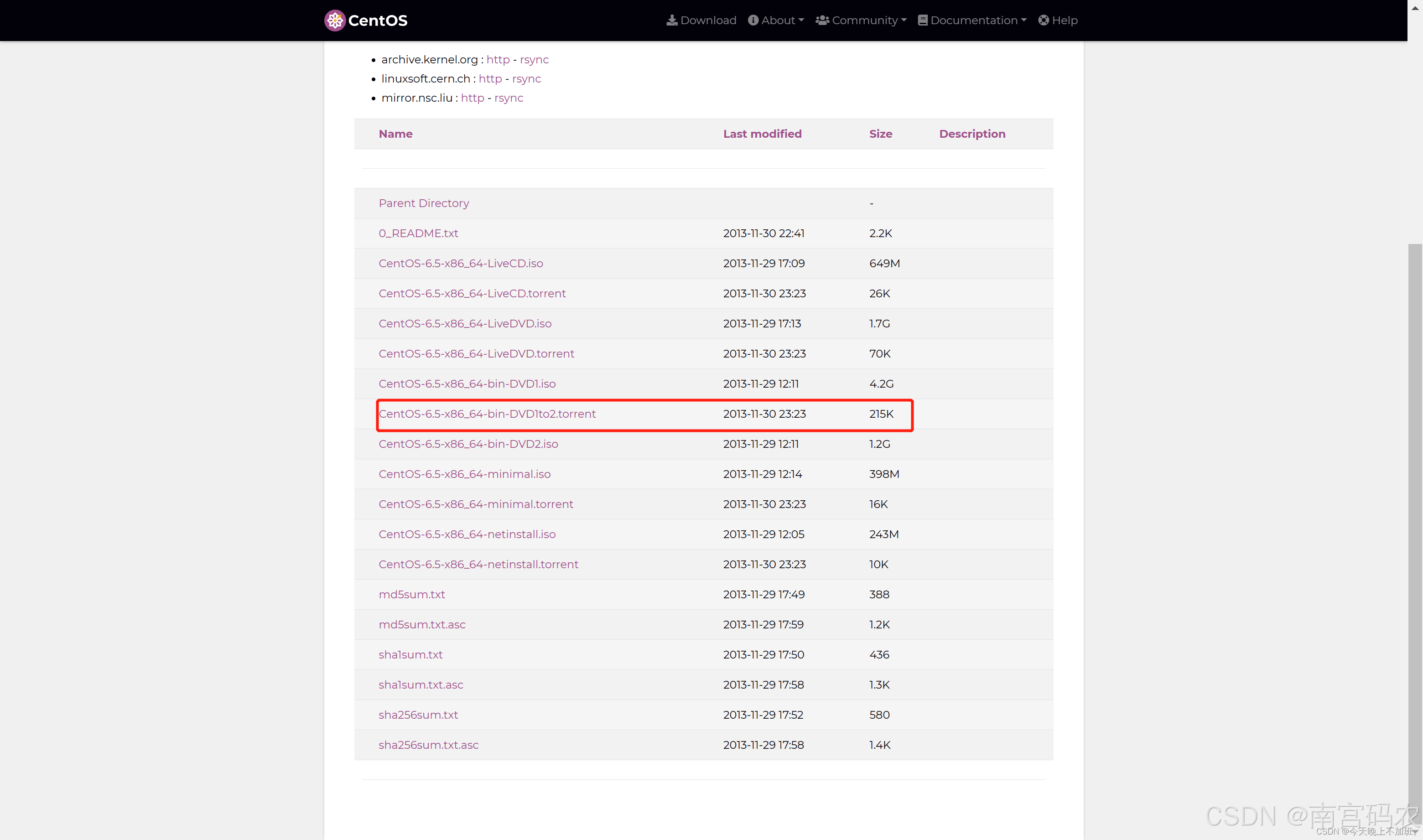Expand the Documentation dropdown caret
The height and width of the screenshot is (840, 1423).
pyautogui.click(x=1023, y=21)
